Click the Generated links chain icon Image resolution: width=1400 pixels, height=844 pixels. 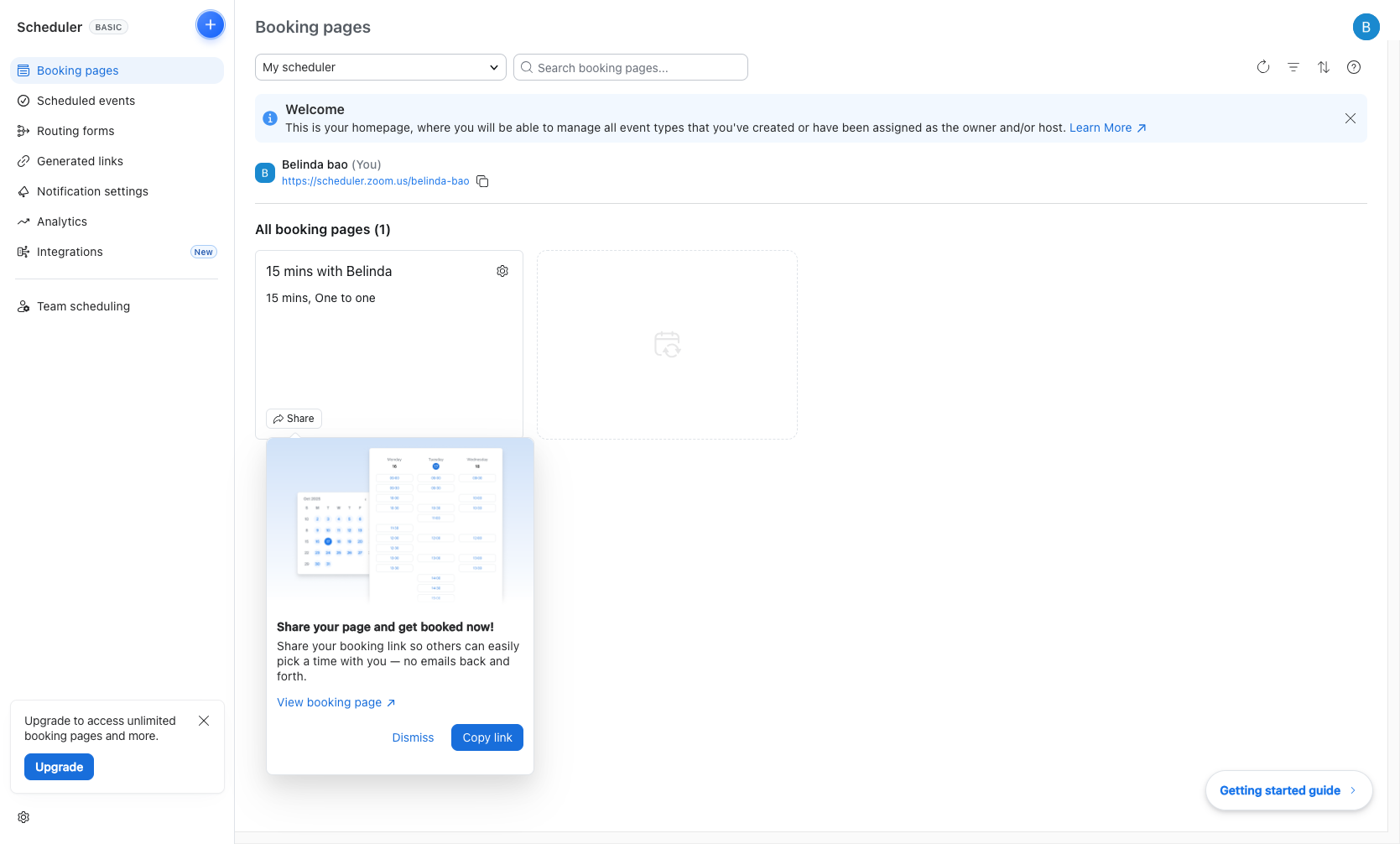[x=23, y=161]
